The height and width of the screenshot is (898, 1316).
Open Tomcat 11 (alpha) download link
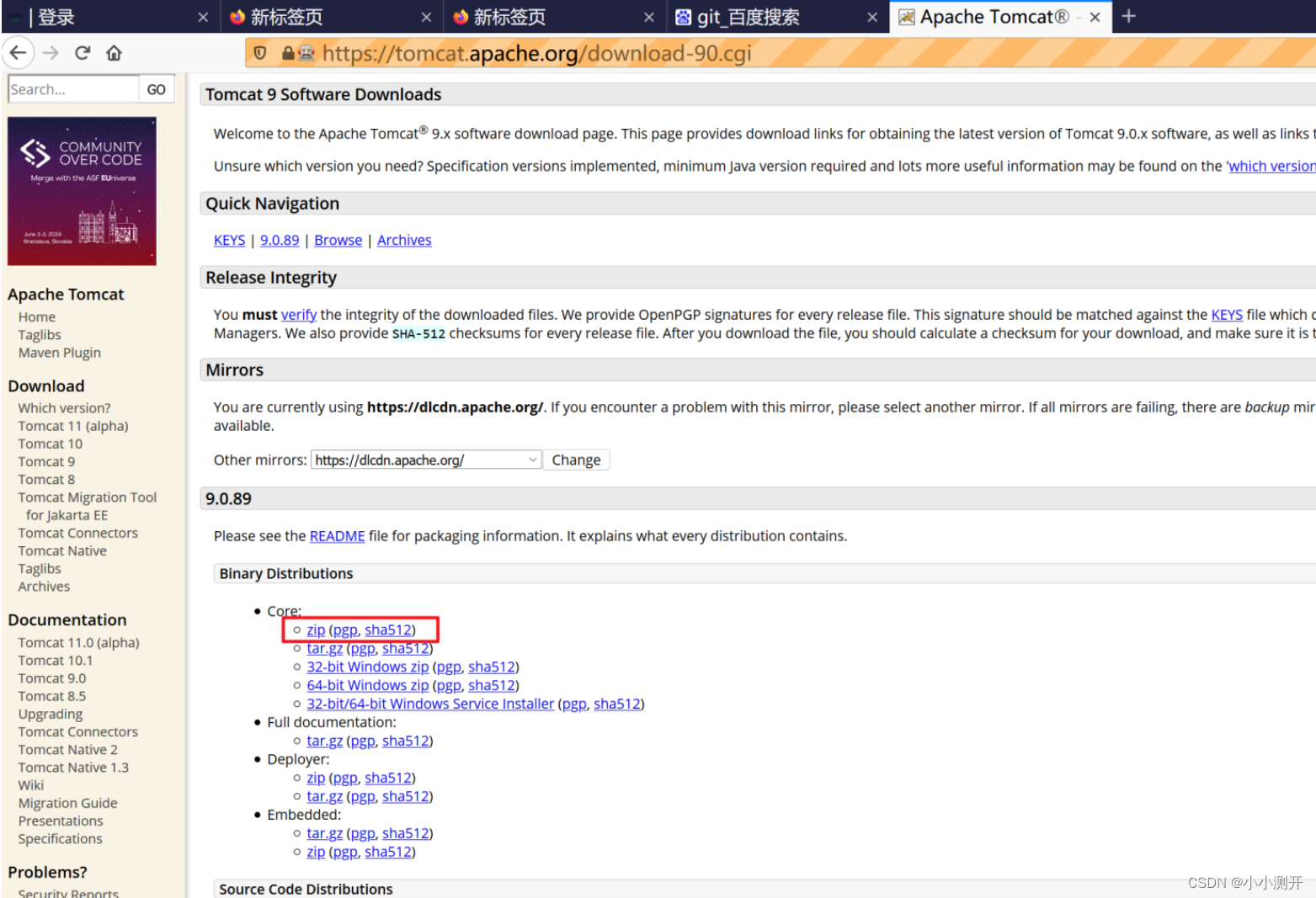pyautogui.click(x=73, y=426)
